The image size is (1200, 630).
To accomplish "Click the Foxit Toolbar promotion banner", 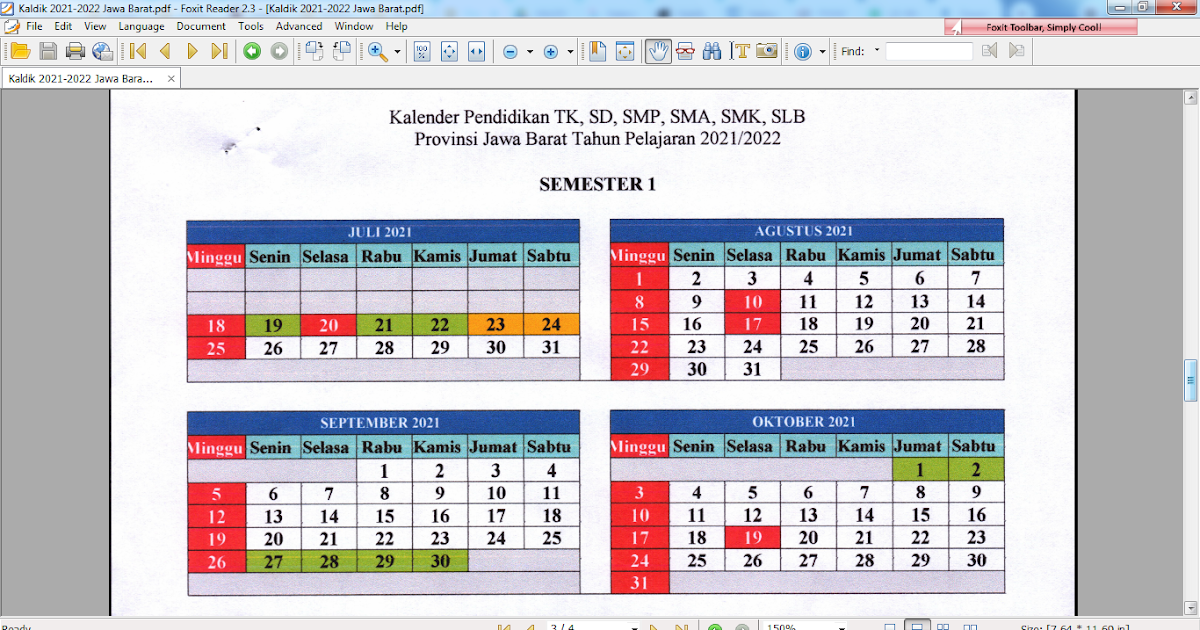I will click(x=1044, y=25).
